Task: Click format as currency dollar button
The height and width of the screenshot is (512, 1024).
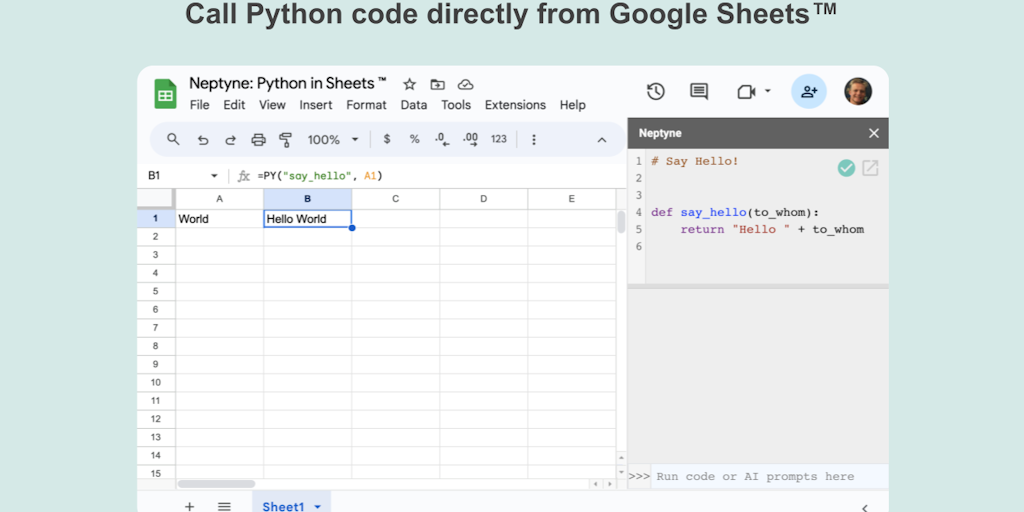Action: pyautogui.click(x=387, y=140)
